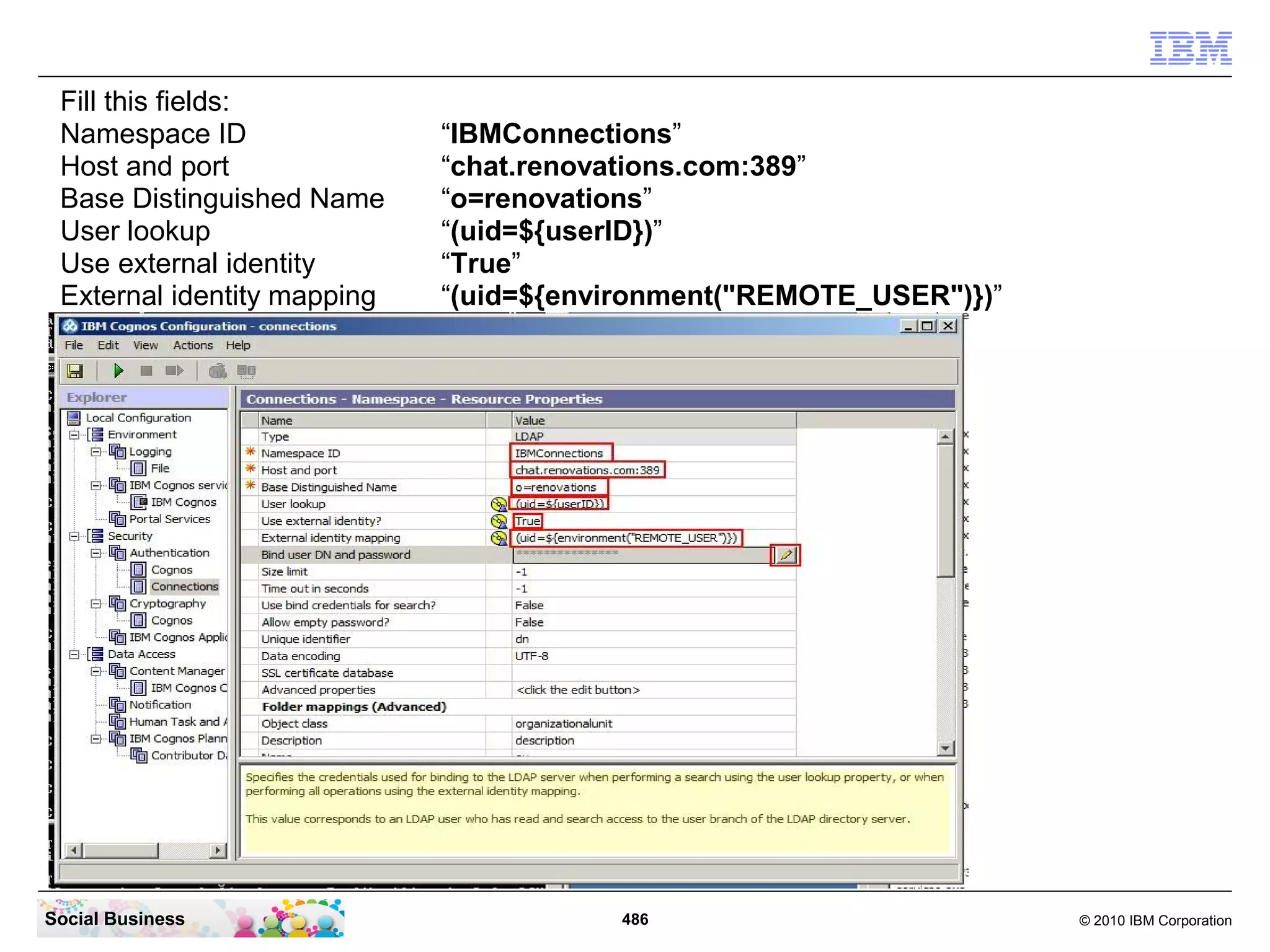The width and height of the screenshot is (1270, 952).
Task: Select Human Task and Annotation node
Action: (179, 721)
